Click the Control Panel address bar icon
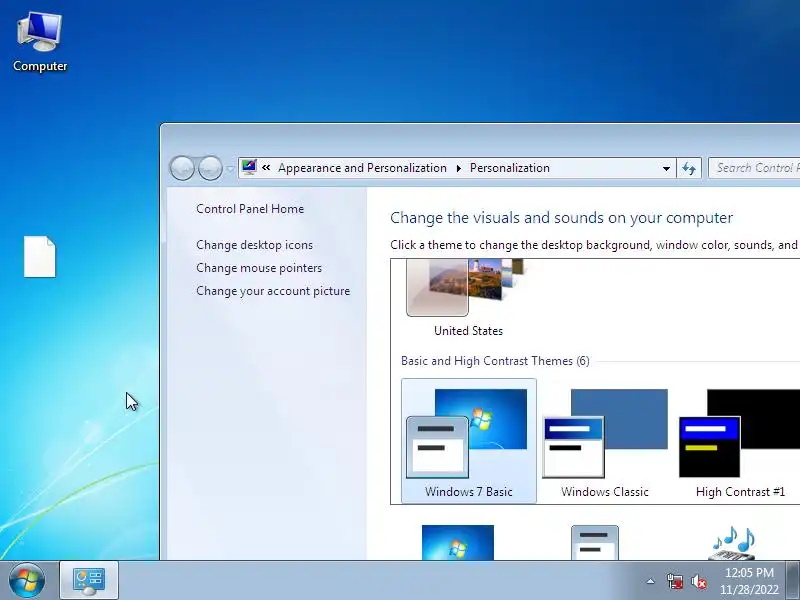 pyautogui.click(x=249, y=167)
